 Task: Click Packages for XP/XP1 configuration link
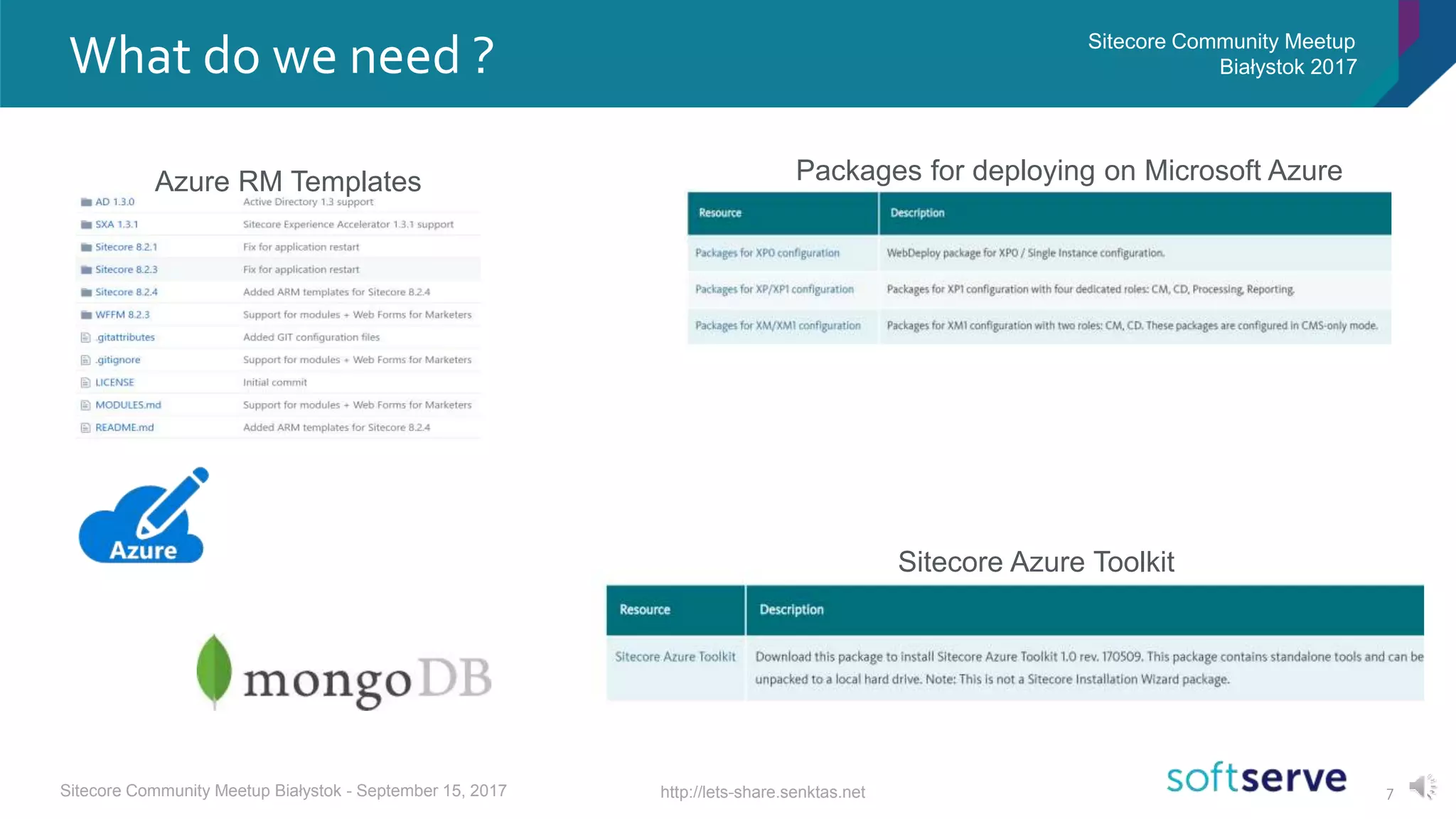774,289
